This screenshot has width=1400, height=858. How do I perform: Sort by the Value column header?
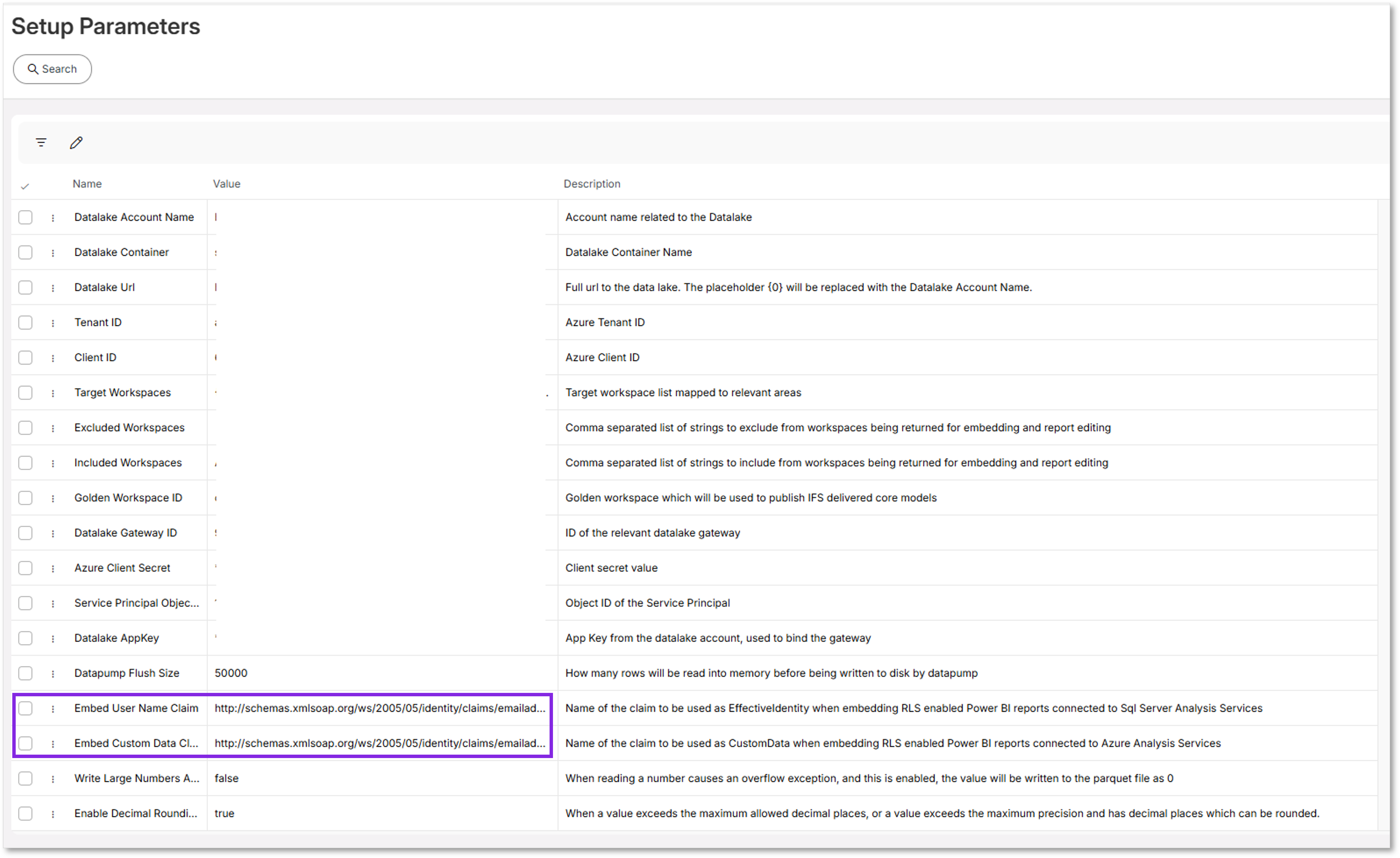tap(227, 184)
